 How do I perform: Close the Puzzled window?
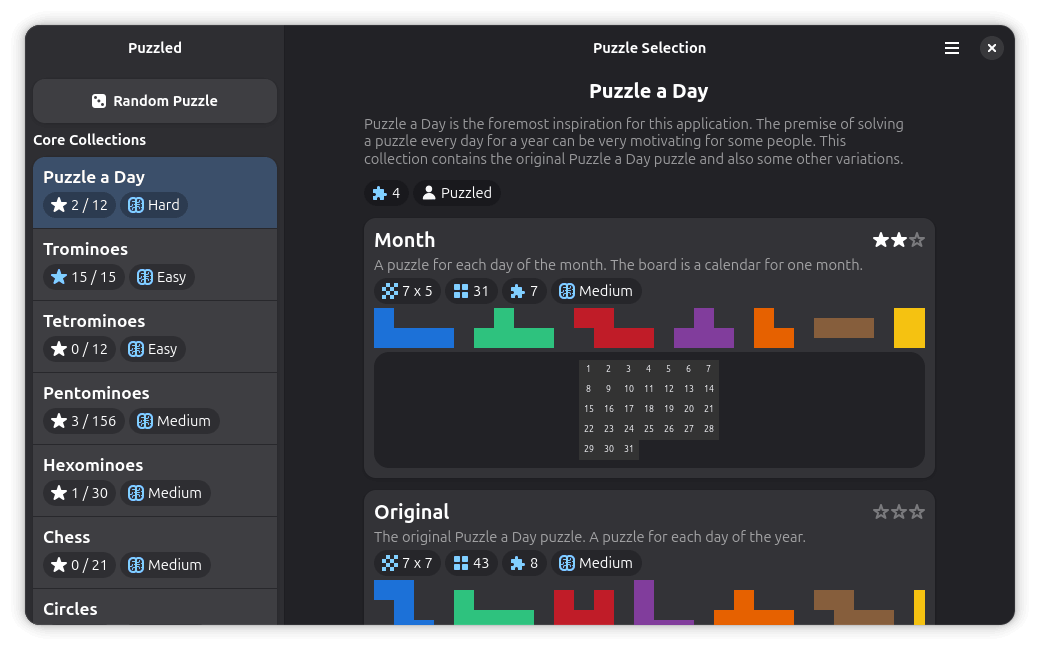pyautogui.click(x=991, y=48)
